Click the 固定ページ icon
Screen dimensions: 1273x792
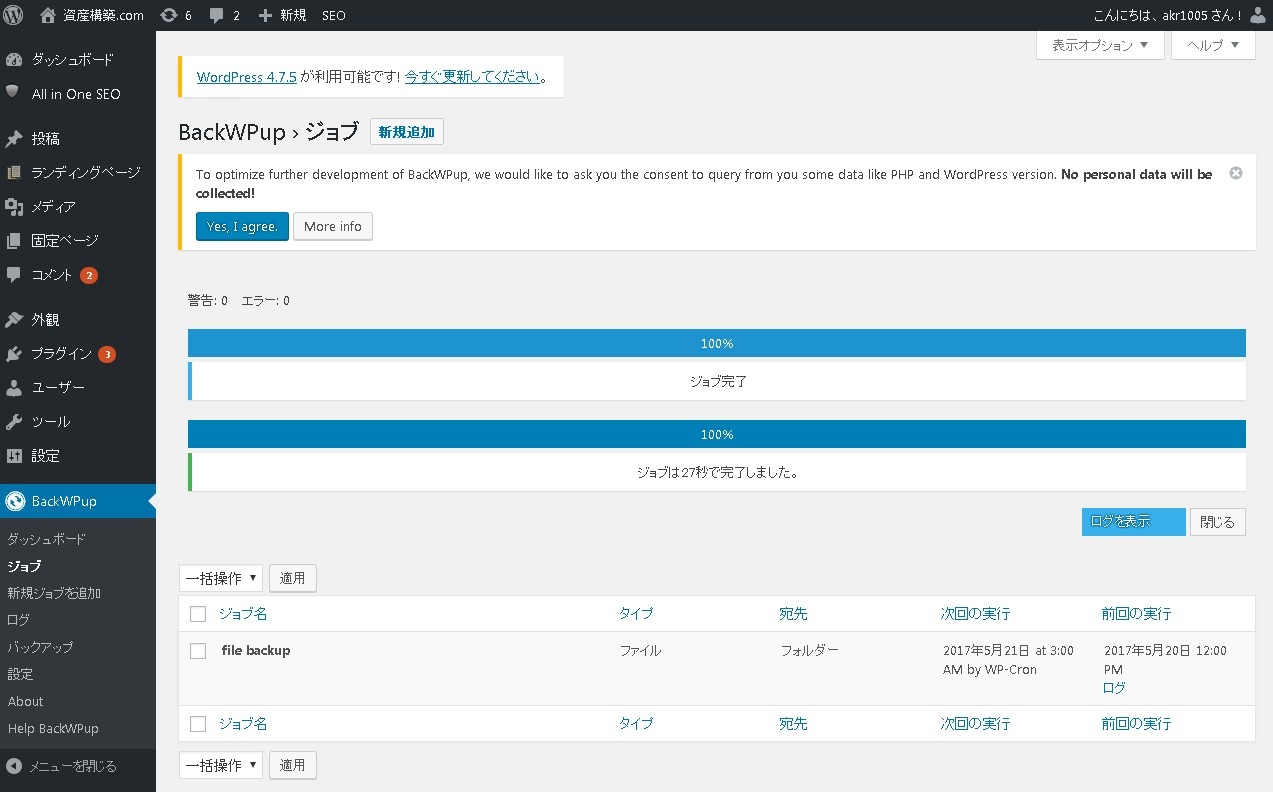14,241
